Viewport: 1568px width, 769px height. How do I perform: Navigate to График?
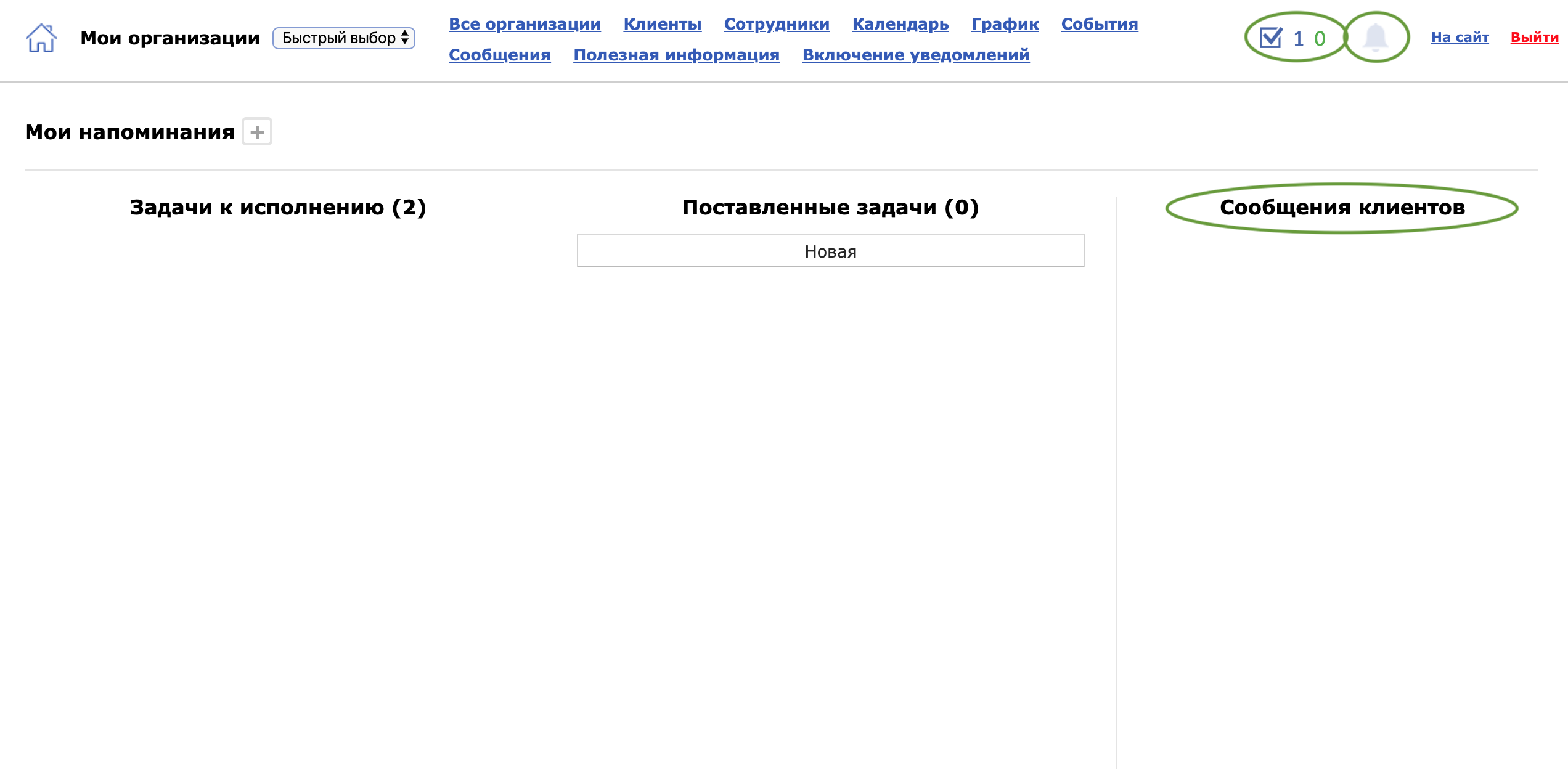coord(1005,24)
